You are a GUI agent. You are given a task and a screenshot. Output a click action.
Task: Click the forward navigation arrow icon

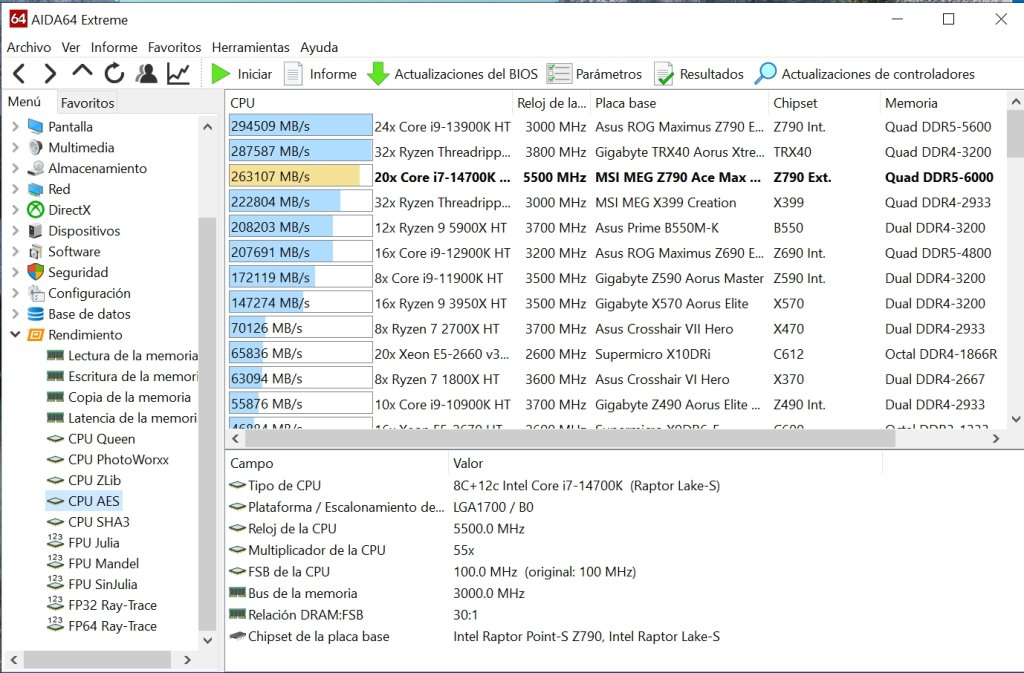(x=50, y=74)
